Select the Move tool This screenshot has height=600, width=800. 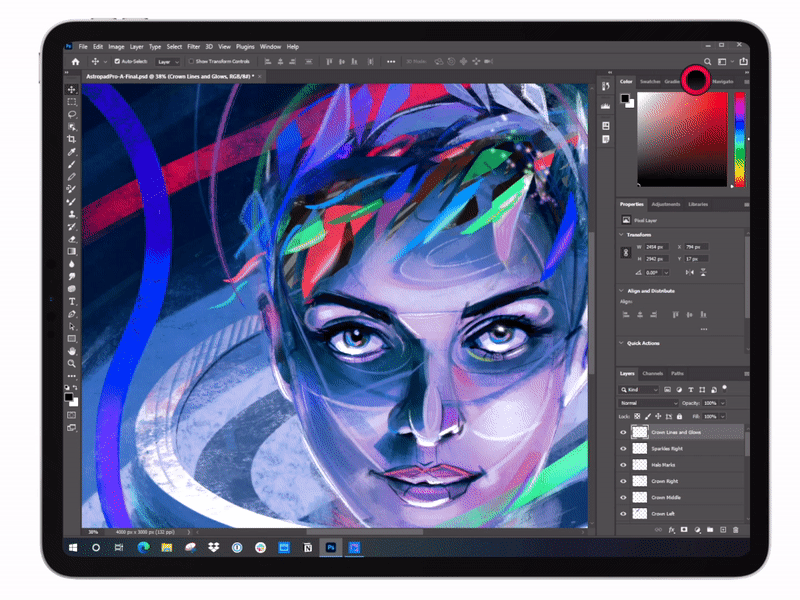point(71,88)
